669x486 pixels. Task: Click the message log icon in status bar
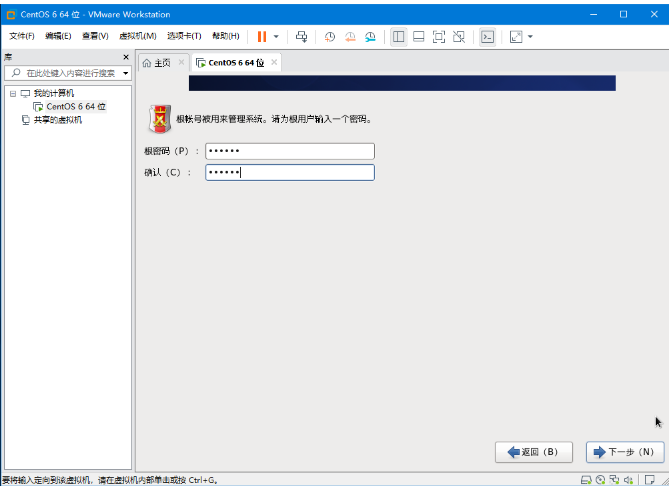click(x=649, y=480)
